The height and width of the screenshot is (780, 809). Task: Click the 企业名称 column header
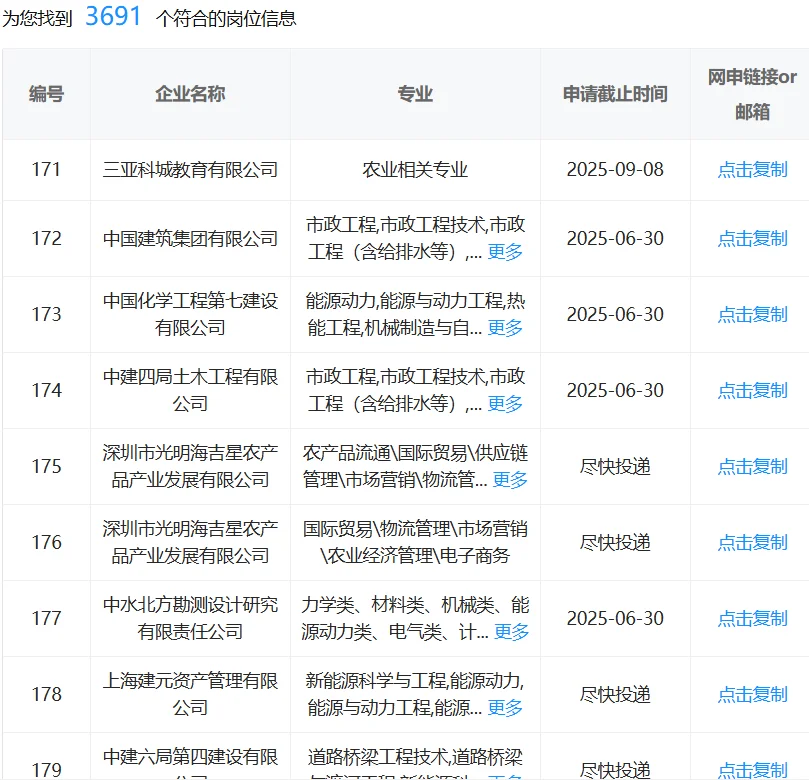pos(190,94)
